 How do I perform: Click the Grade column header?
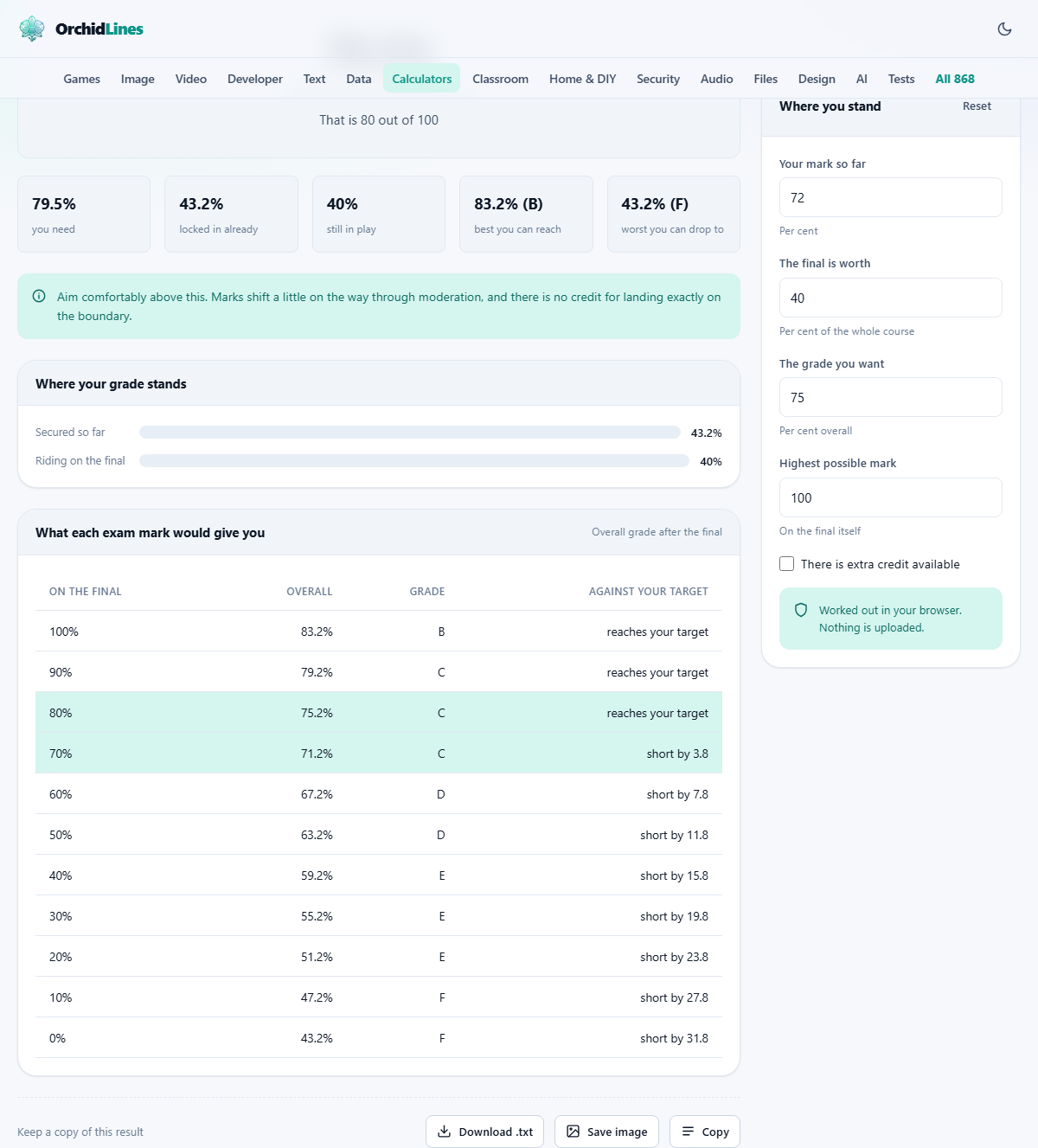pos(427,592)
